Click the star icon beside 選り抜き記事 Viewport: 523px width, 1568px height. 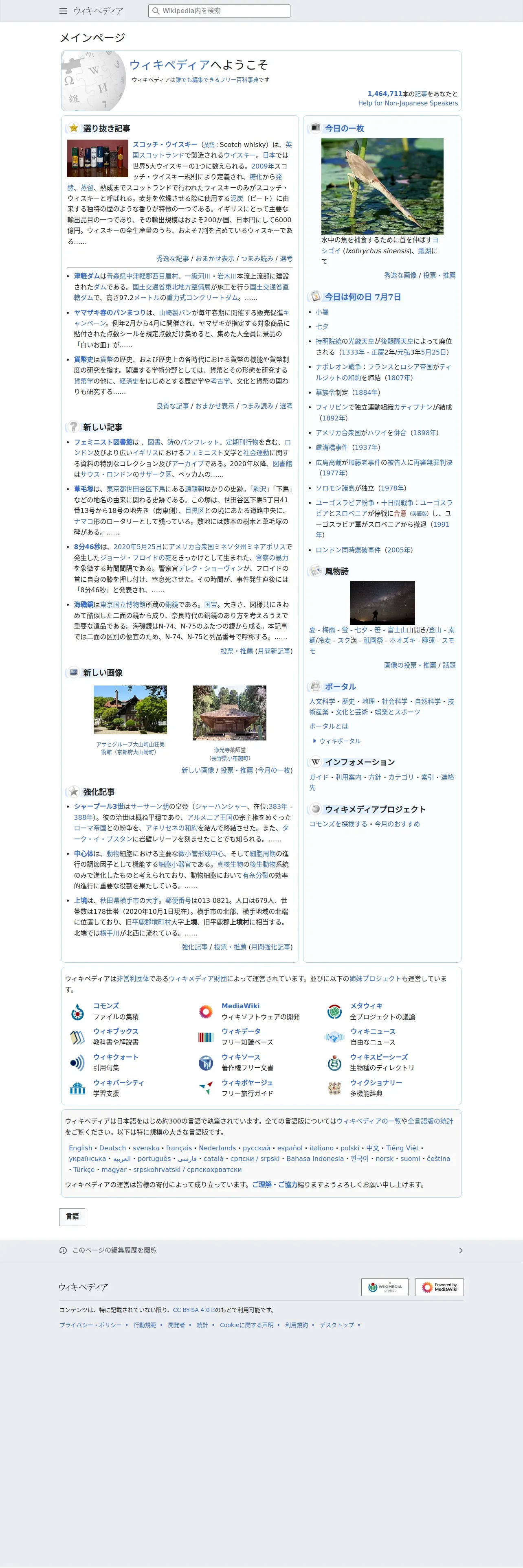tap(73, 128)
